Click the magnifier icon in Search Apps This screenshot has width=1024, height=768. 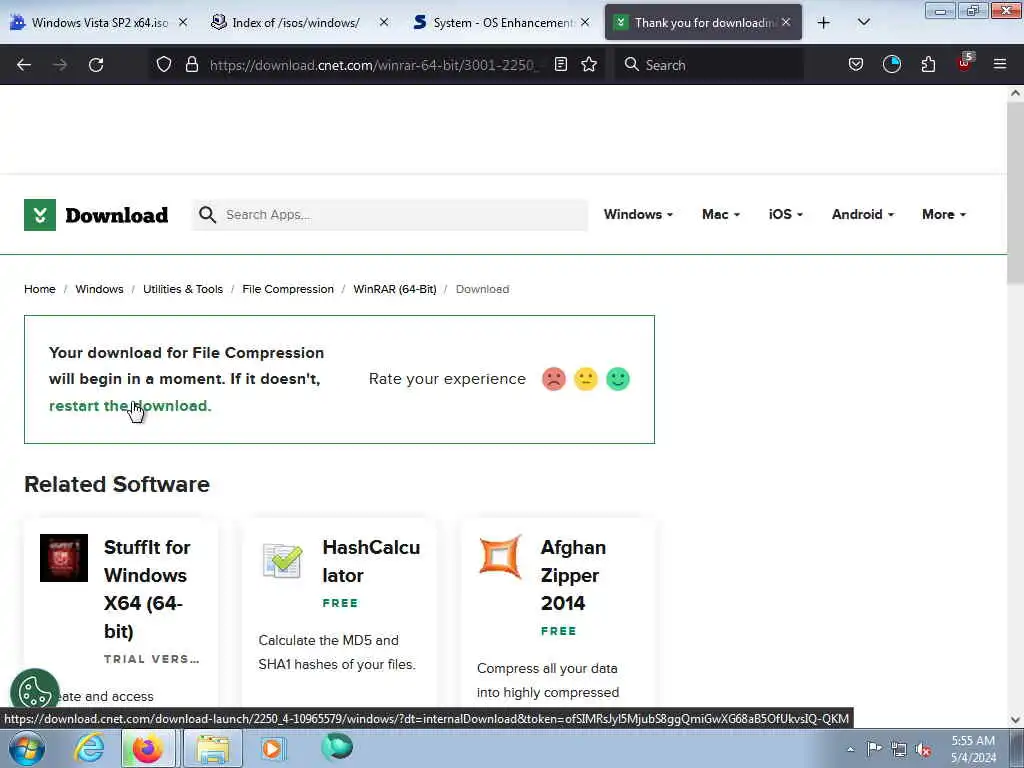point(207,214)
